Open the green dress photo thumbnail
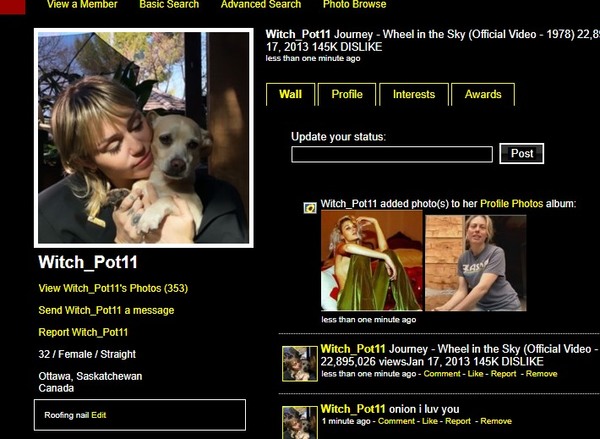This screenshot has width=600, height=439. pos(371,264)
